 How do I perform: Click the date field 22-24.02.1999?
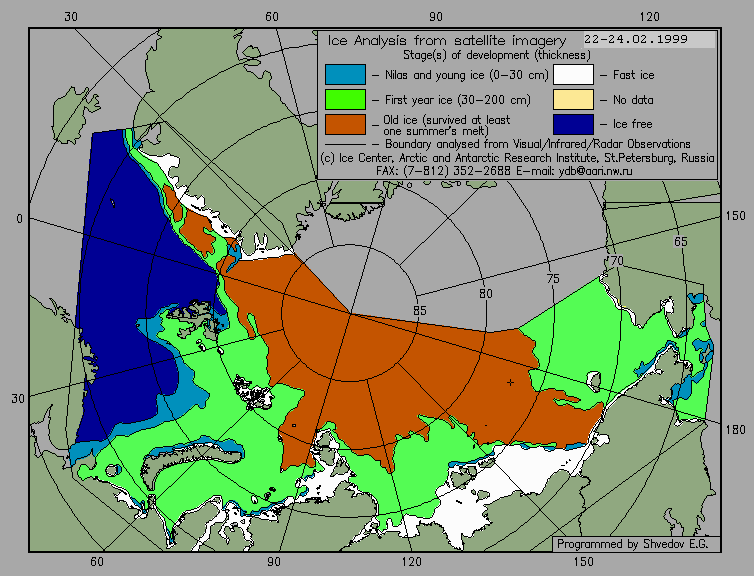coord(650,39)
